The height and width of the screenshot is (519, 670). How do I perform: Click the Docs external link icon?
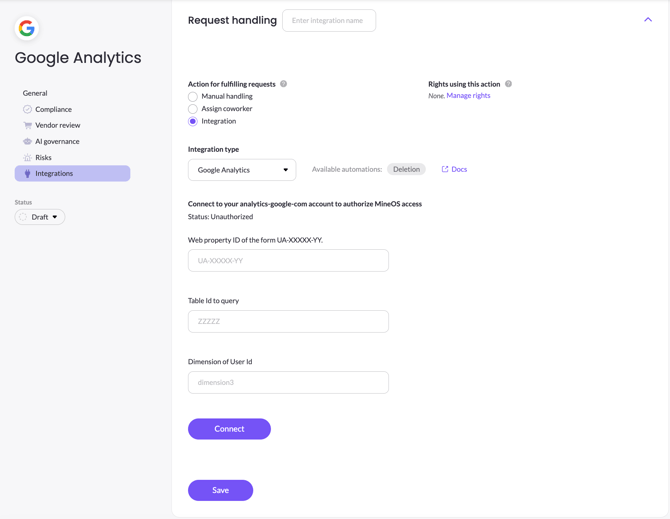[445, 169]
